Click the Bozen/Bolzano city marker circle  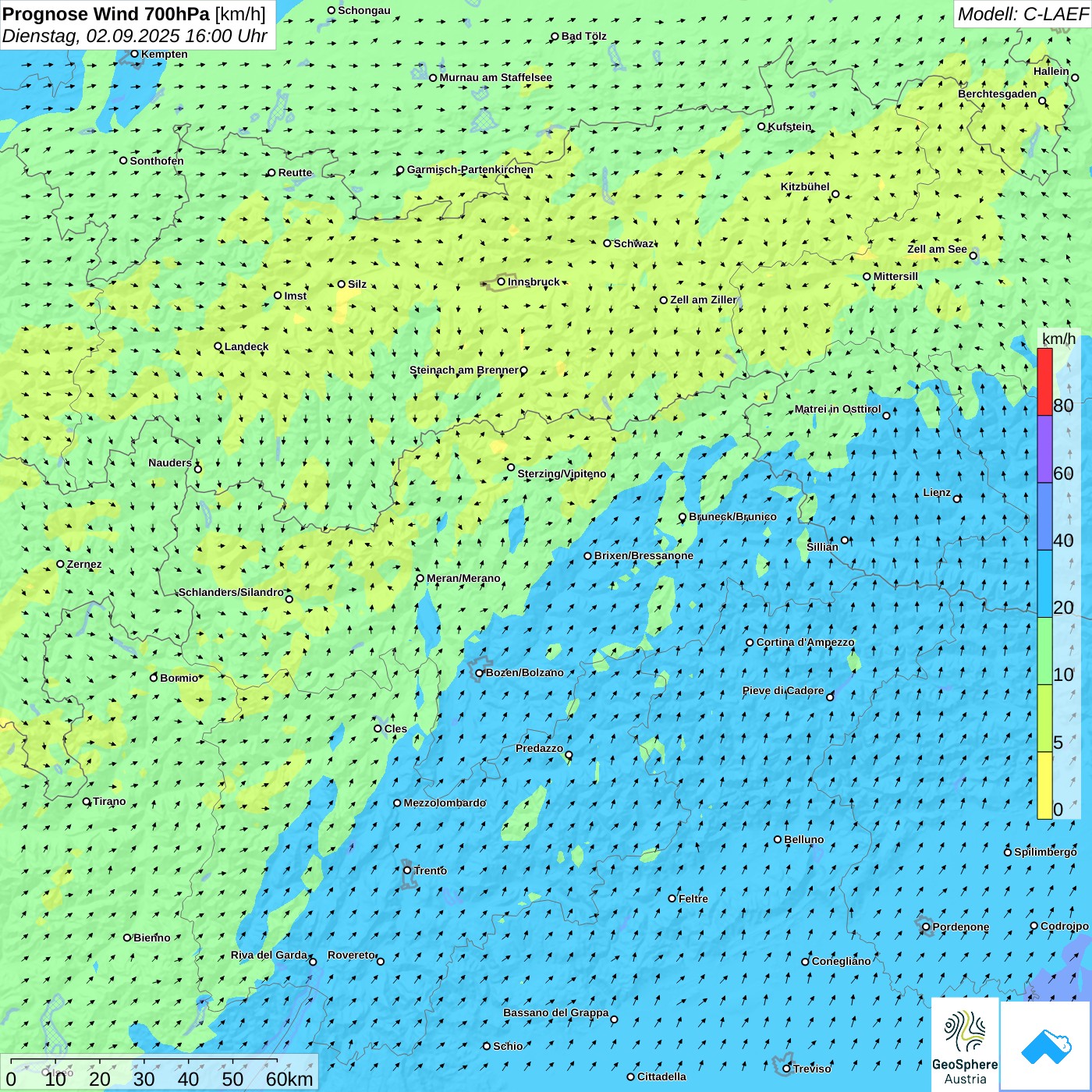pos(480,673)
